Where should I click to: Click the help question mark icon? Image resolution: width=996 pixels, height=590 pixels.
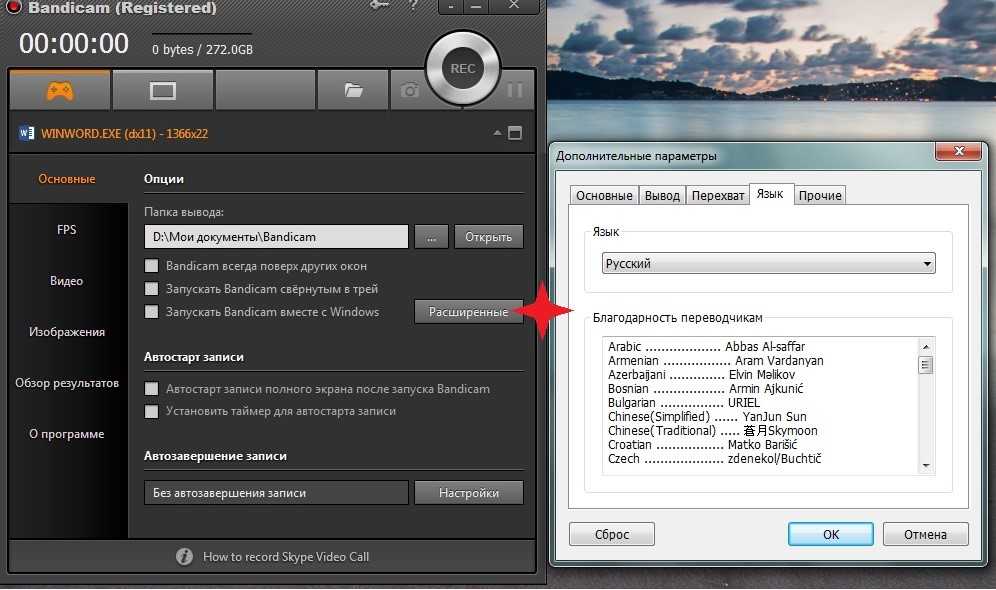point(413,6)
